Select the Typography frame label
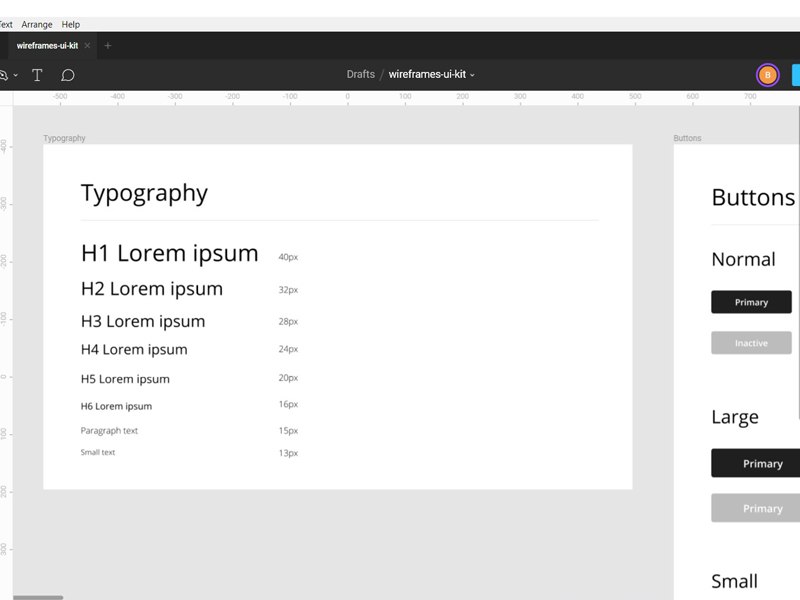Image resolution: width=800 pixels, height=600 pixels. (x=64, y=138)
